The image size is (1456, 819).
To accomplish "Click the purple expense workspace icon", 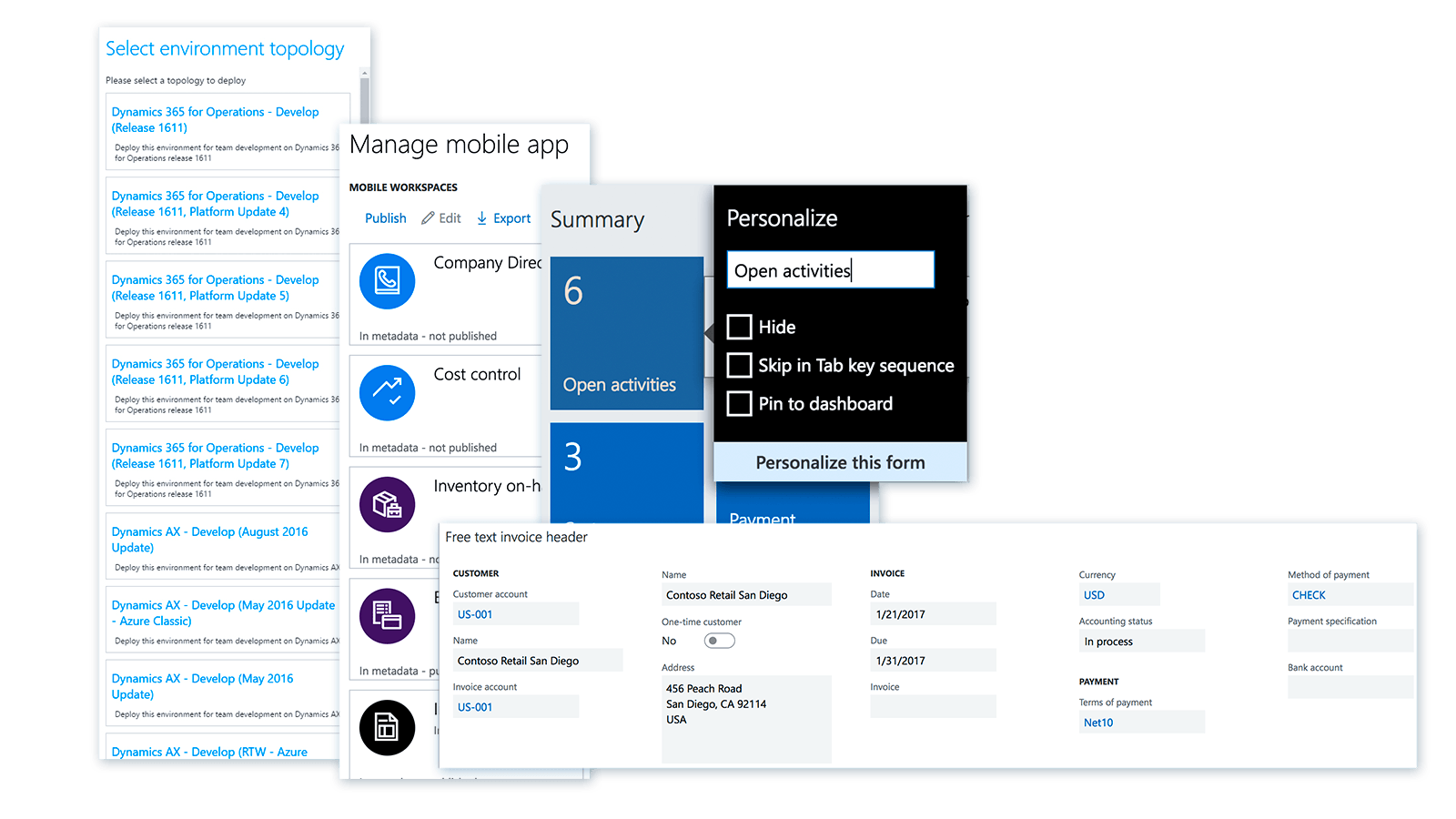I will click(387, 616).
